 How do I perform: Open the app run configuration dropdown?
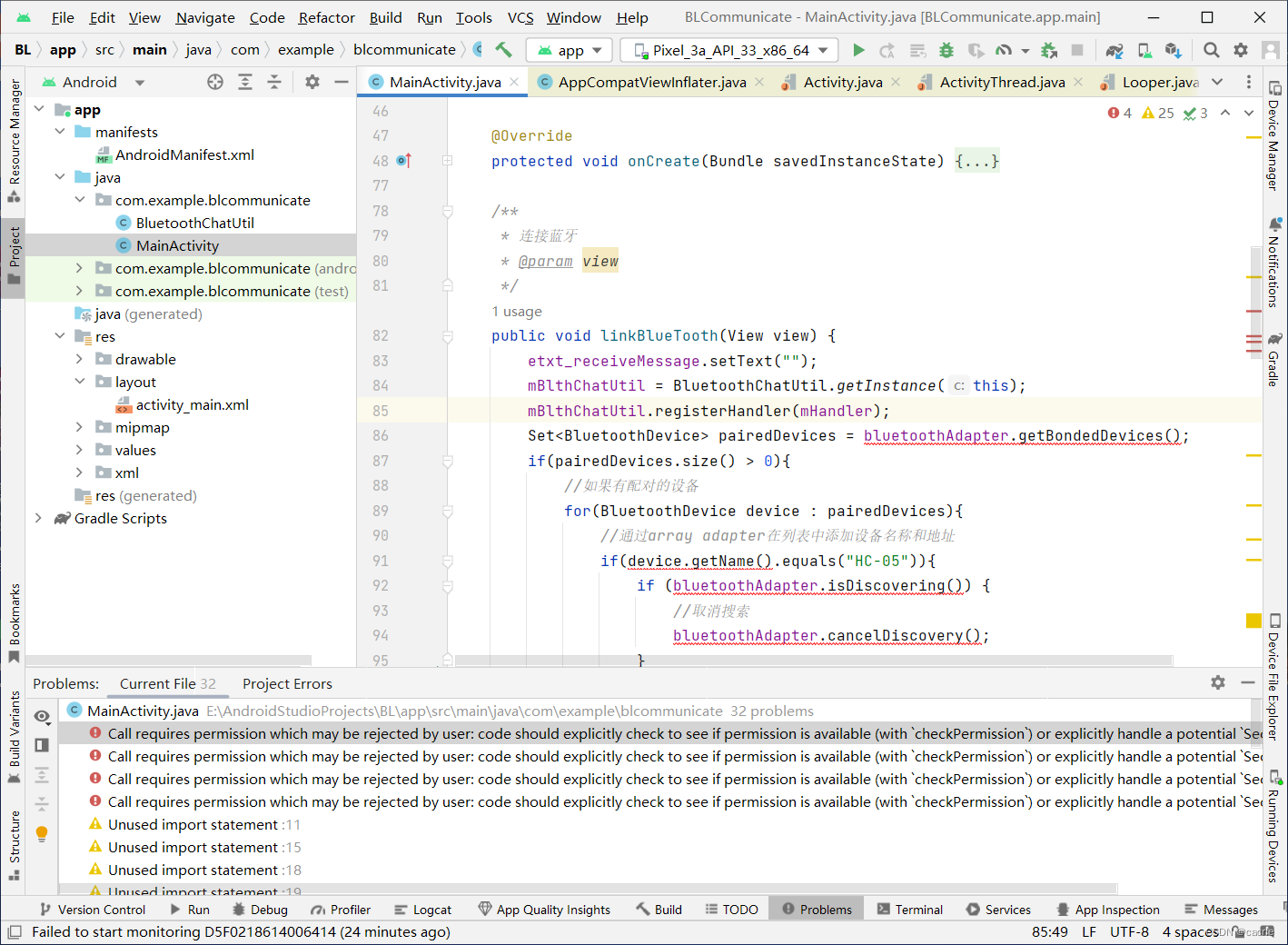[570, 50]
